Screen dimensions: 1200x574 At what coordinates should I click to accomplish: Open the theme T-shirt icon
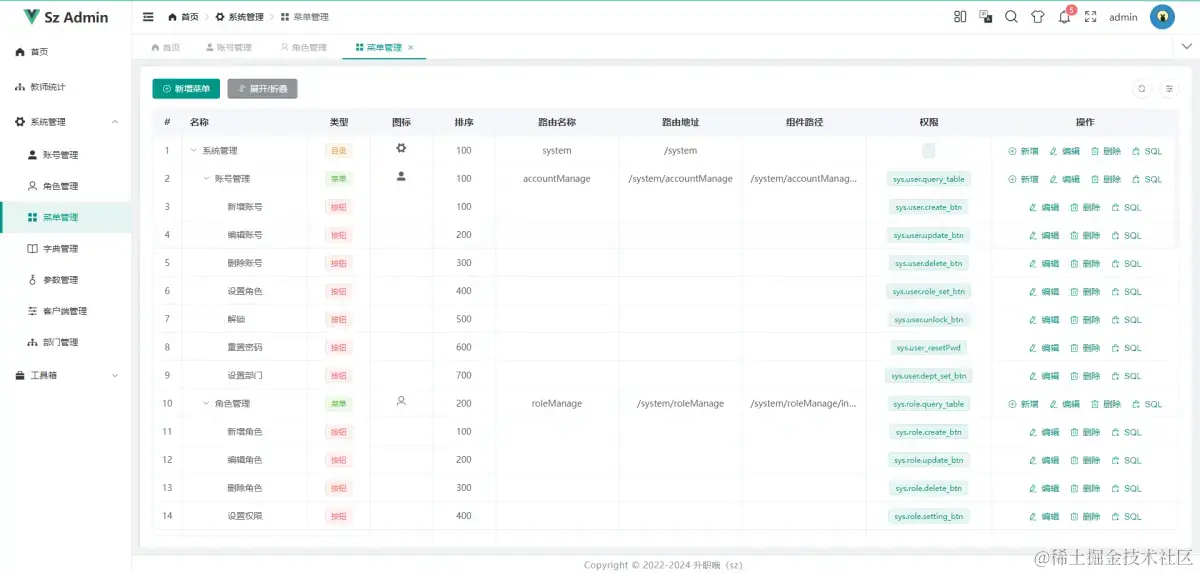click(1038, 17)
